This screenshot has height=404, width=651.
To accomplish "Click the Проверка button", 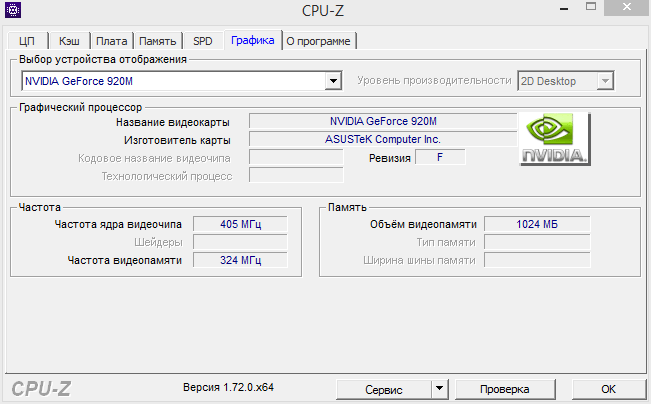I will click(x=505, y=389).
